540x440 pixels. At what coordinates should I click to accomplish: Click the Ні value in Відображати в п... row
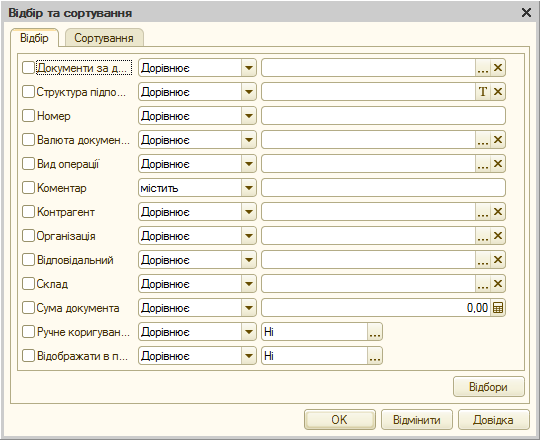(314, 356)
